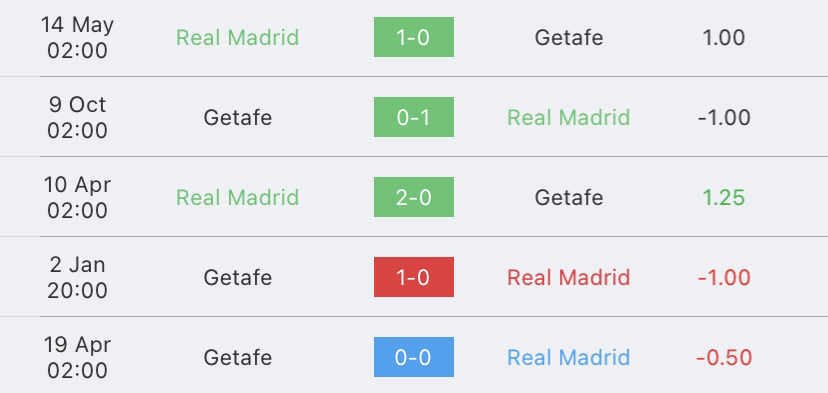Viewport: 828px width, 393px height.
Task: Click the 2 Jan 20:00 date cell
Action: (x=77, y=277)
